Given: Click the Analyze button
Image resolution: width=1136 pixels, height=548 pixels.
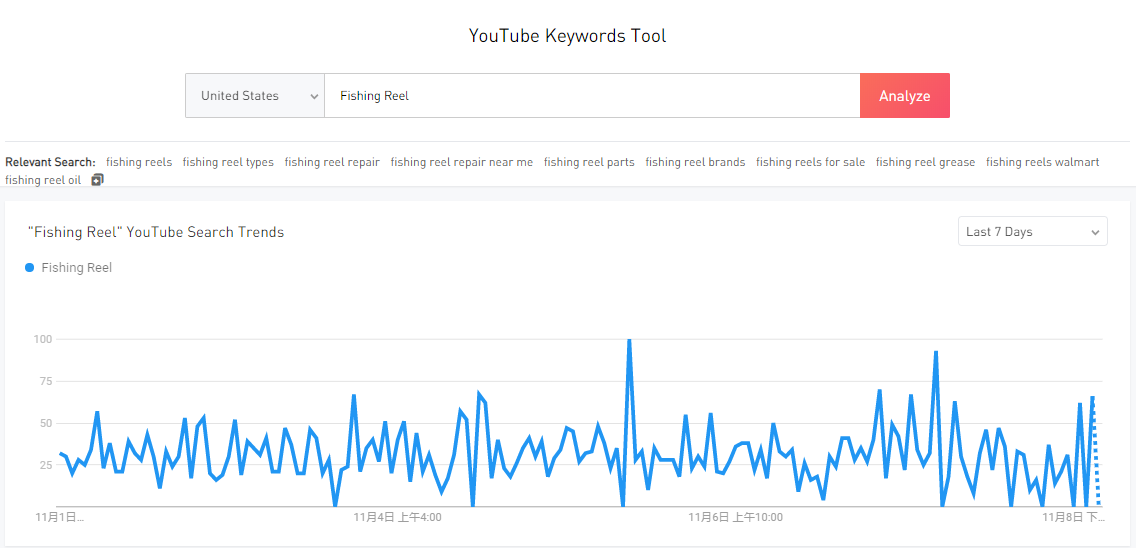Looking at the screenshot, I should 905,95.
